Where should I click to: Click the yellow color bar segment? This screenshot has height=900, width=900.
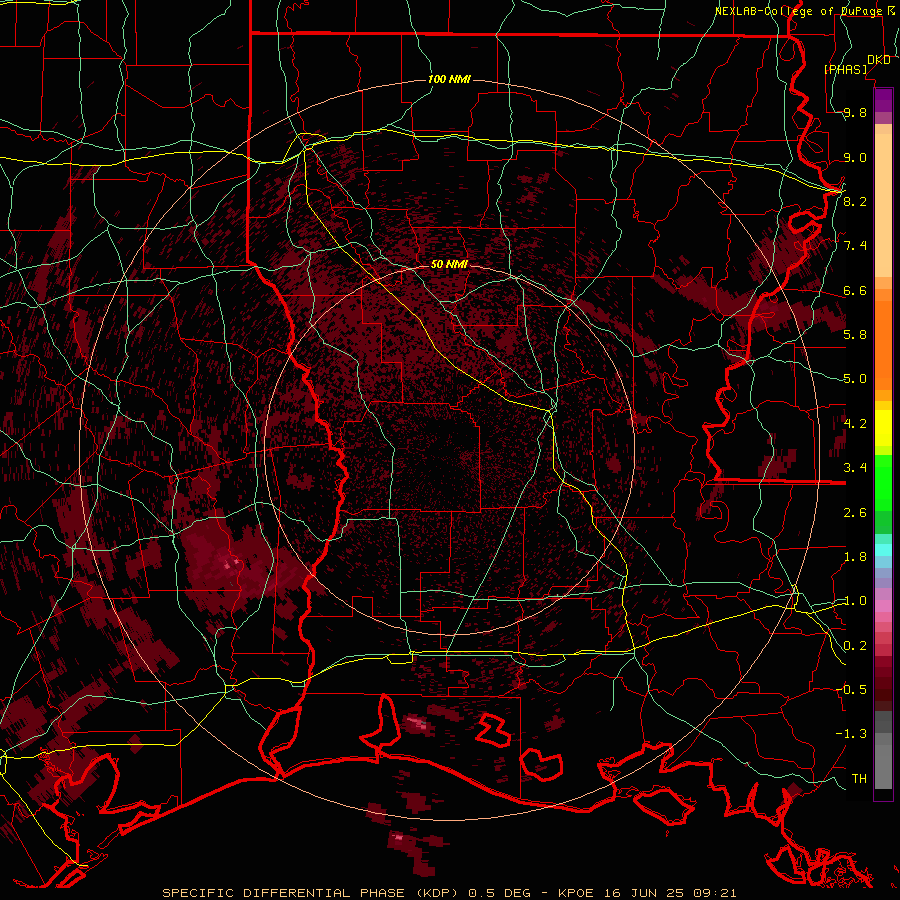883,428
